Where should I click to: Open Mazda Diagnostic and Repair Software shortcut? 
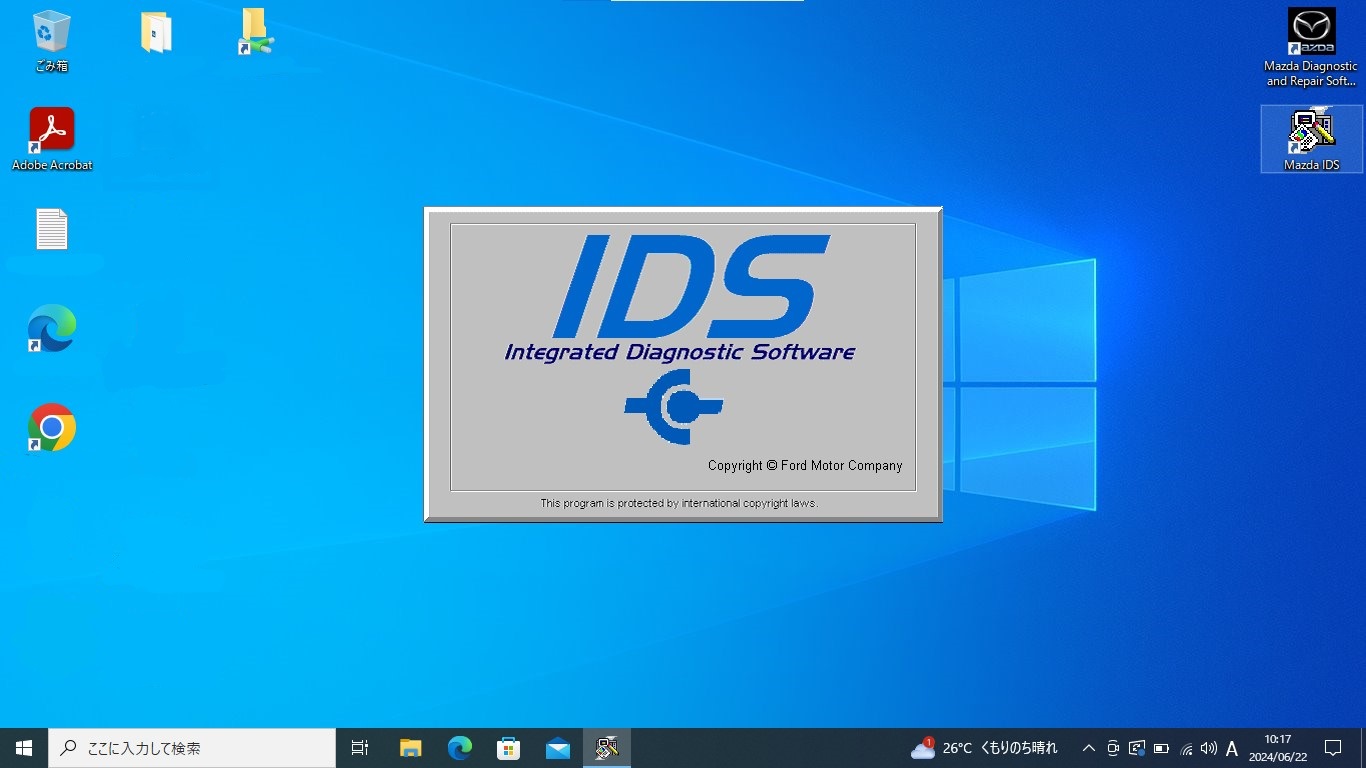coord(1311,47)
